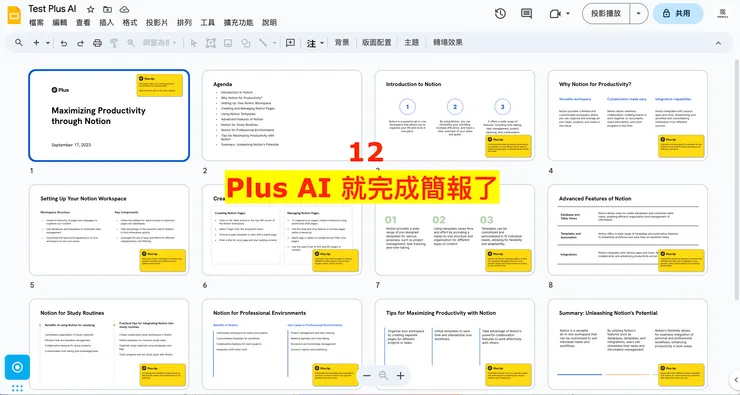The image size is (740, 395).
Task: Click the 背景 background button
Action: tap(342, 42)
